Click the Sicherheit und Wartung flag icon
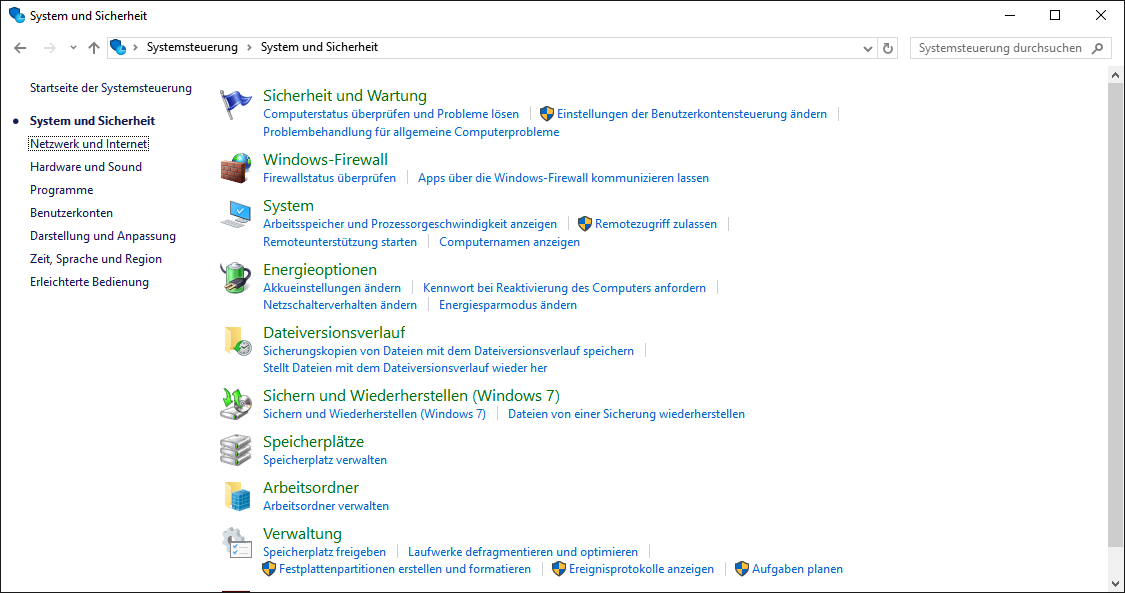The width and height of the screenshot is (1125, 593). point(235,105)
